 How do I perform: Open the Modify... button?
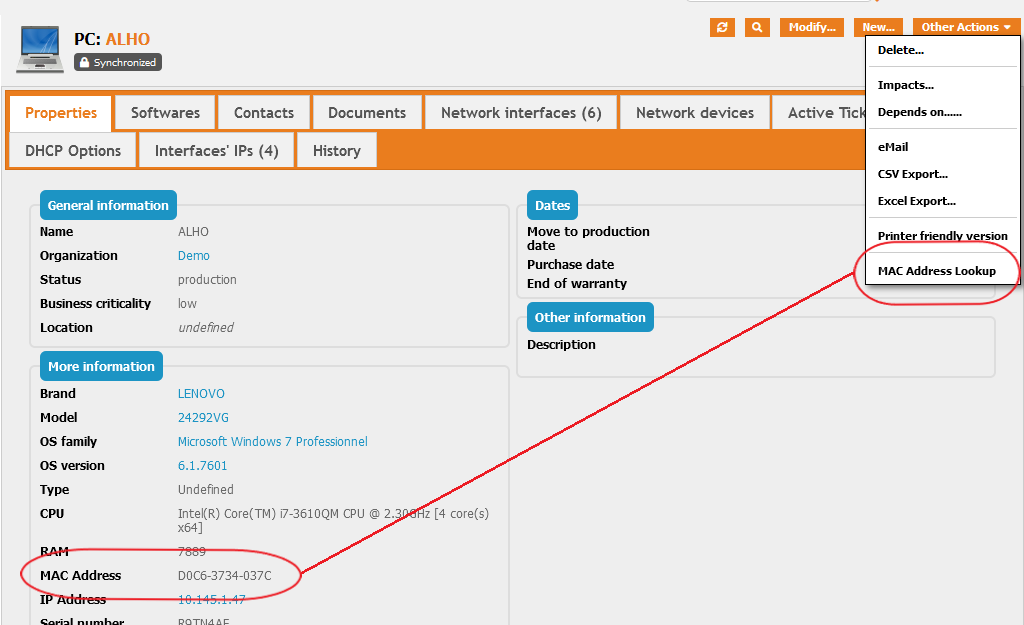pos(811,27)
